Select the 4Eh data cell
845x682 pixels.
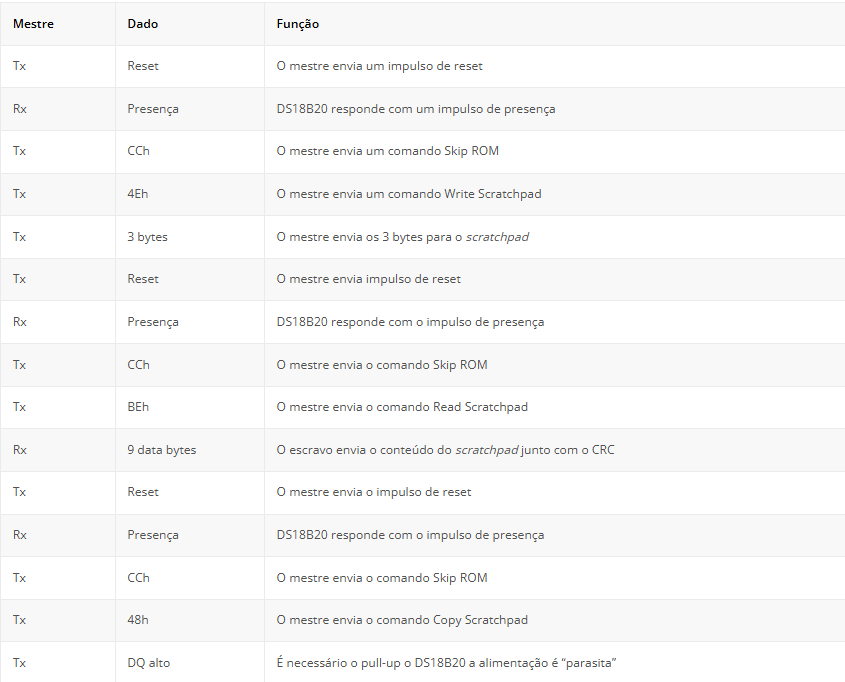(138, 194)
